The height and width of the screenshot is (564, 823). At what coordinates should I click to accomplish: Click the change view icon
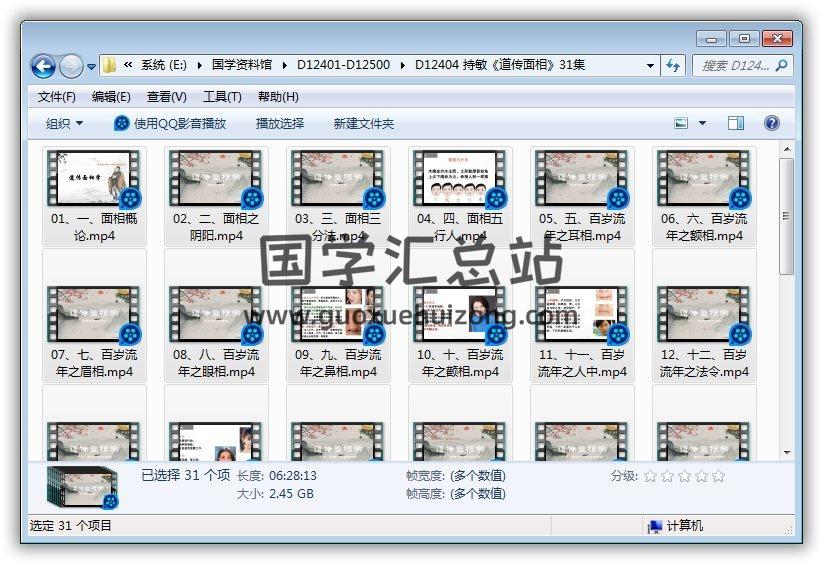point(682,123)
